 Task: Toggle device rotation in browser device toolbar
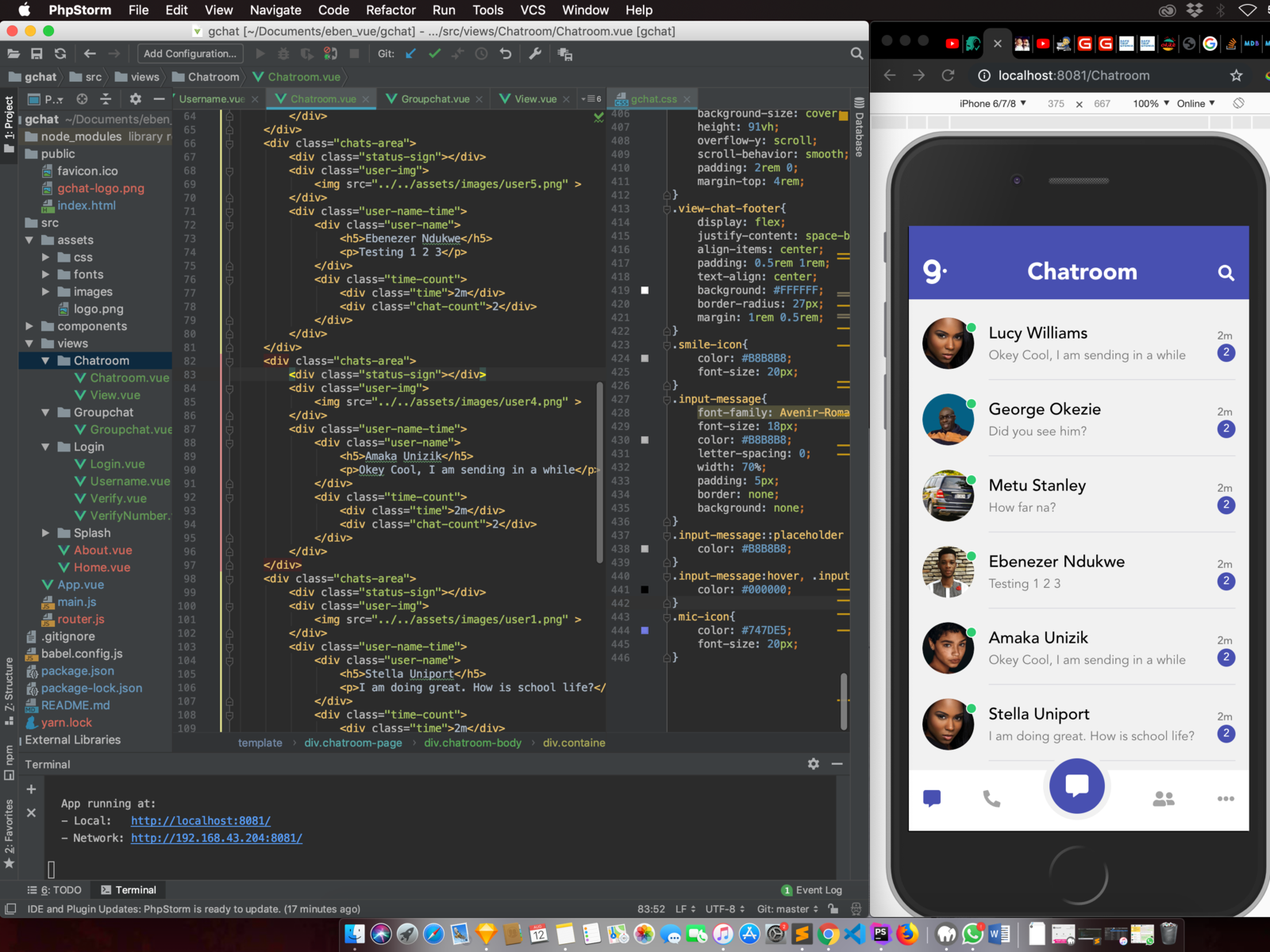(x=1238, y=103)
